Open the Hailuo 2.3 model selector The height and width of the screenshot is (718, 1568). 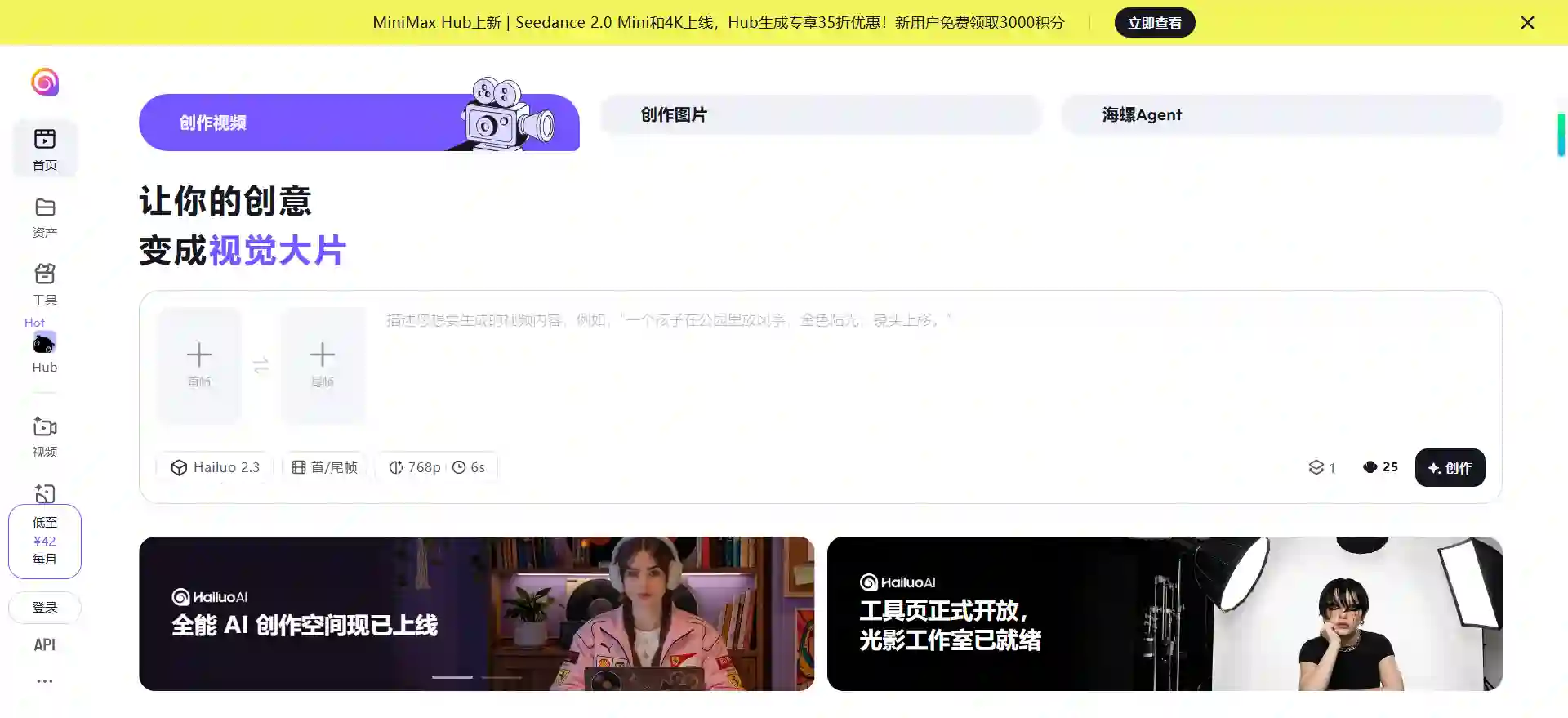click(215, 467)
